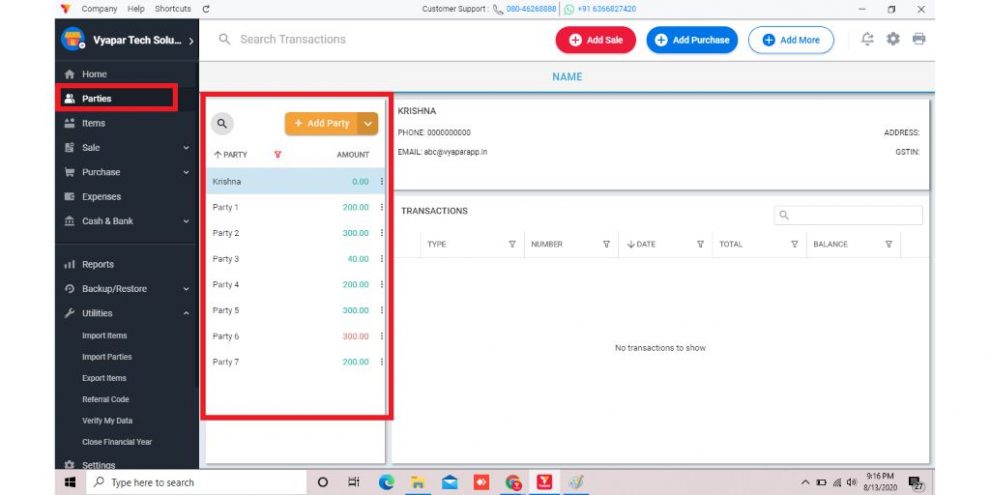The width and height of the screenshot is (990, 495).
Task: Click filter icon in Balance column
Action: pos(888,244)
